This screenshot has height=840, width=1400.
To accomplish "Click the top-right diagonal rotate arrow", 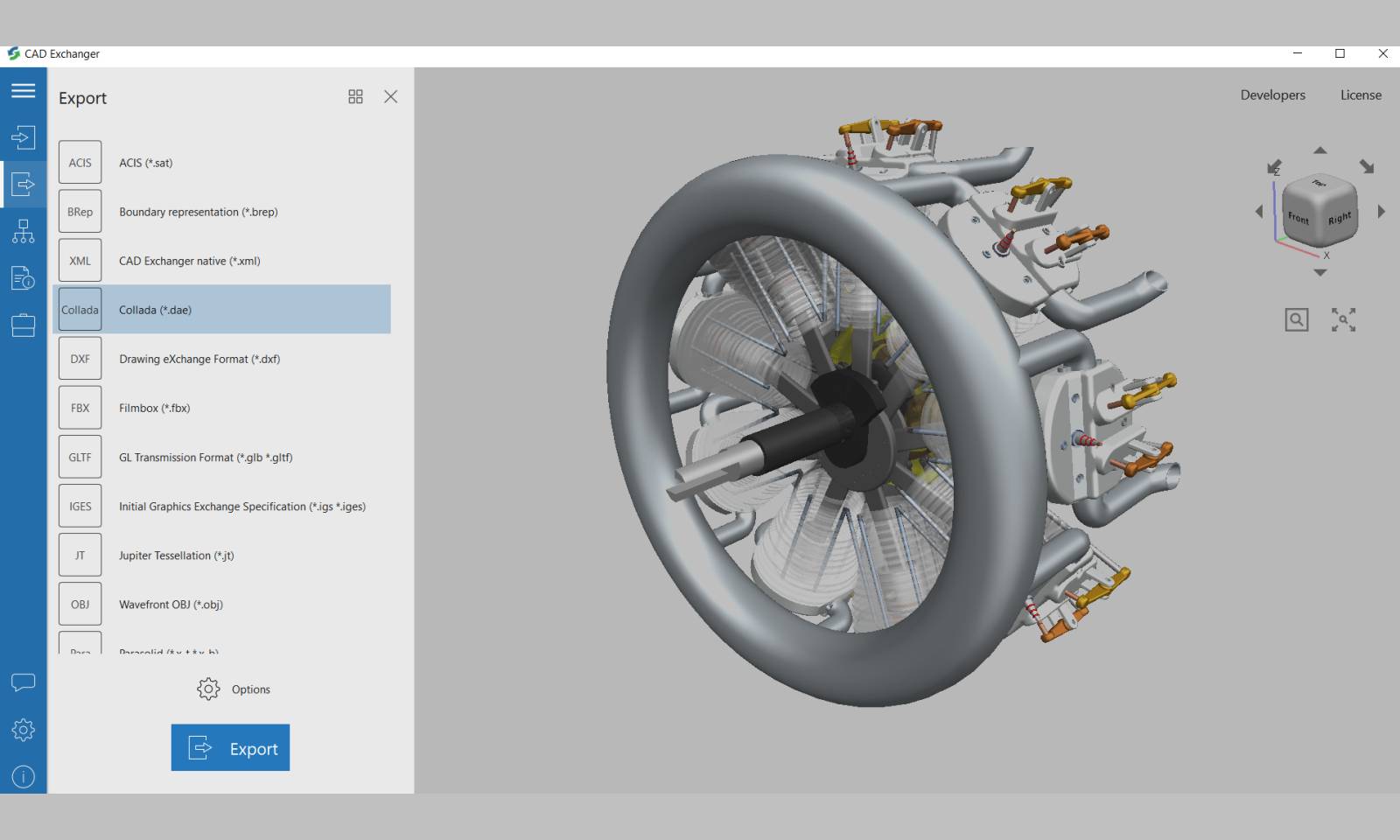I will tap(1367, 166).
